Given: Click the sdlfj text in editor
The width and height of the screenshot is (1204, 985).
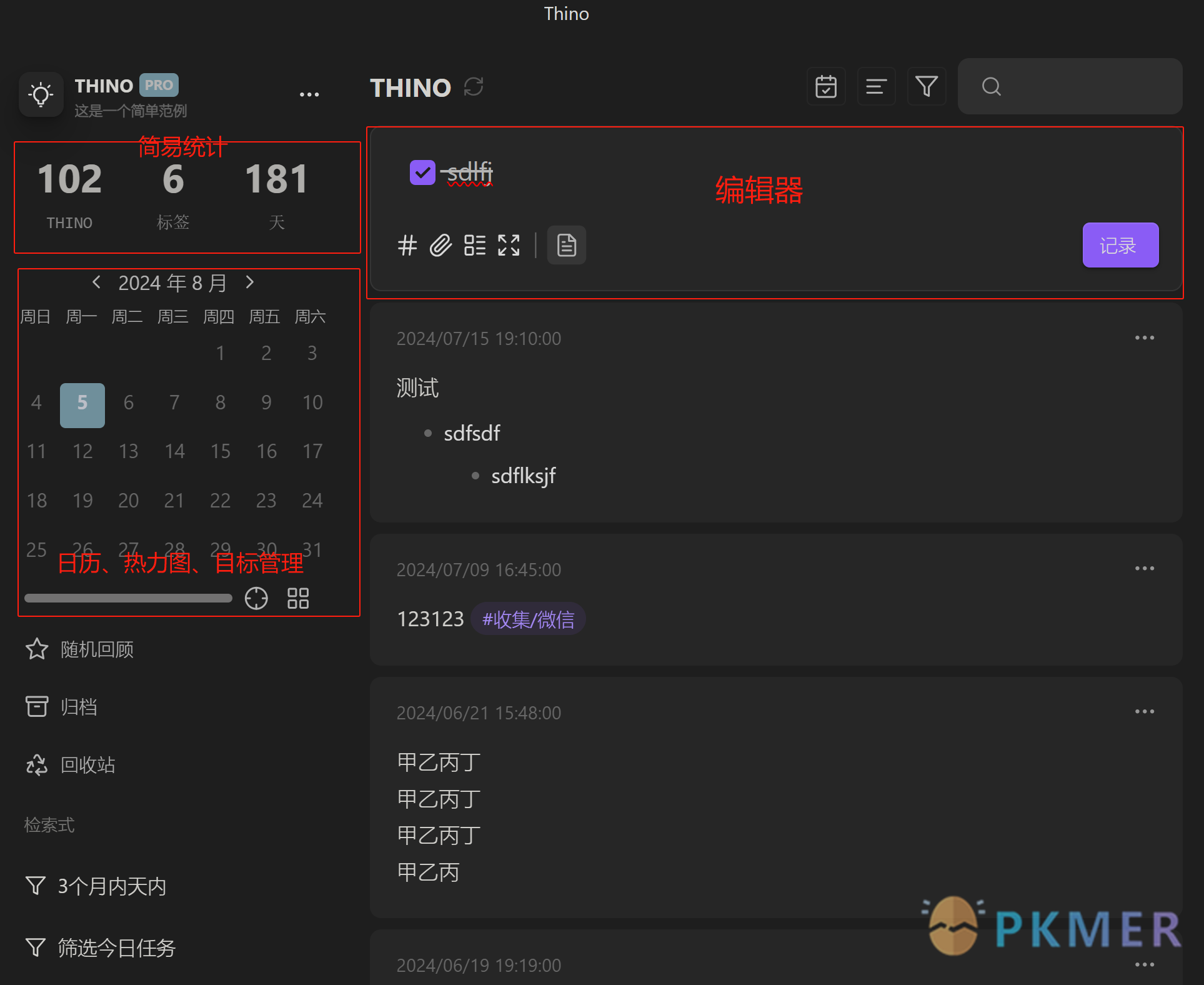Looking at the screenshot, I should click(470, 172).
